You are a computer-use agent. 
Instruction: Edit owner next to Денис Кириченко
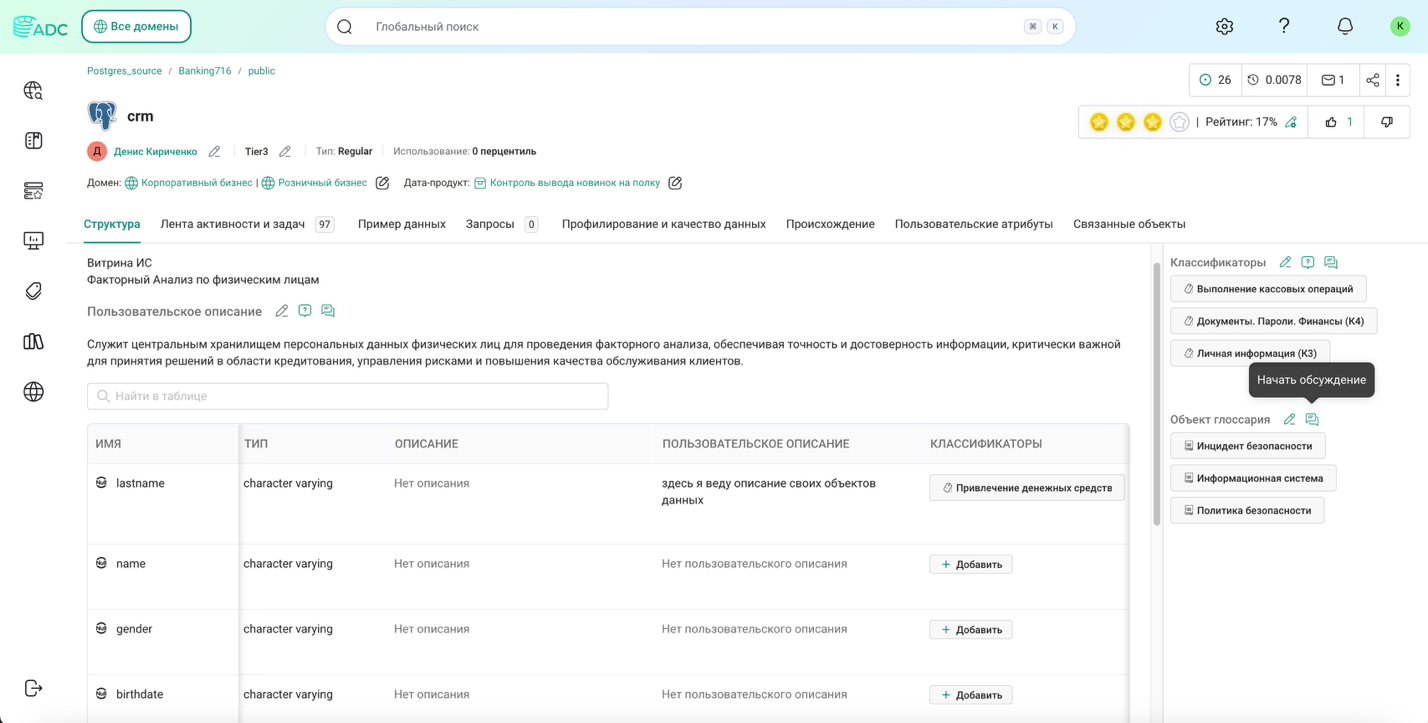214,152
